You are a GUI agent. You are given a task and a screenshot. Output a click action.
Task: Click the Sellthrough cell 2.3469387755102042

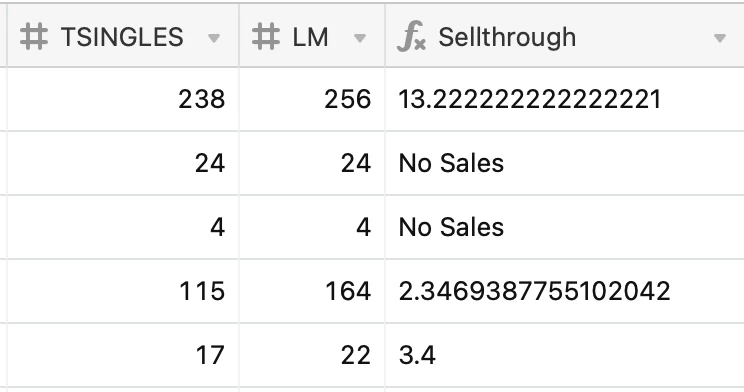[565, 291]
